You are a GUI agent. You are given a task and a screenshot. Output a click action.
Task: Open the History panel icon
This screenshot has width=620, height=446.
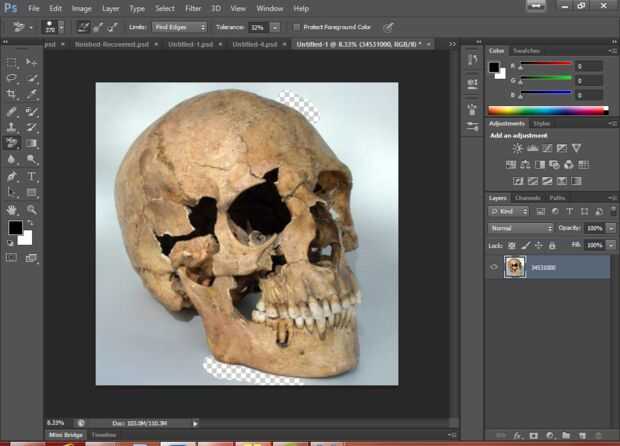pyautogui.click(x=472, y=60)
